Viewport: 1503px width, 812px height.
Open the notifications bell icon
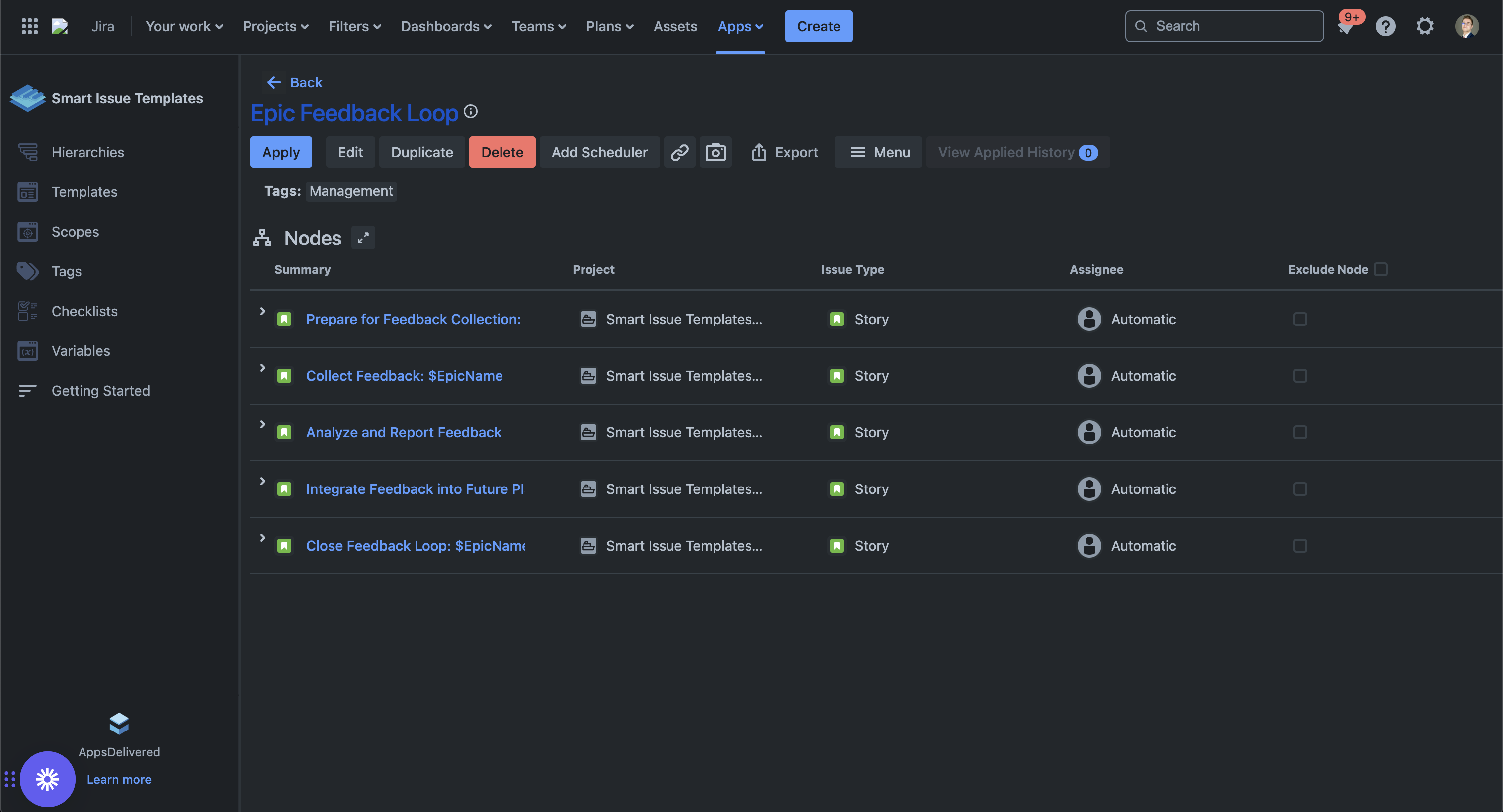pos(1346,26)
